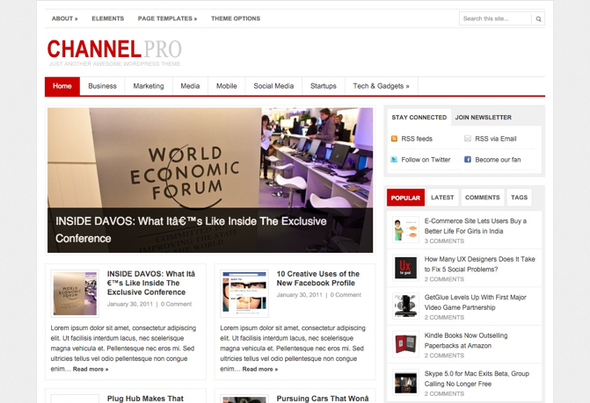This screenshot has width=590, height=403.
Task: Open 0 Comment link on Inside Davos post
Action: coord(176,304)
